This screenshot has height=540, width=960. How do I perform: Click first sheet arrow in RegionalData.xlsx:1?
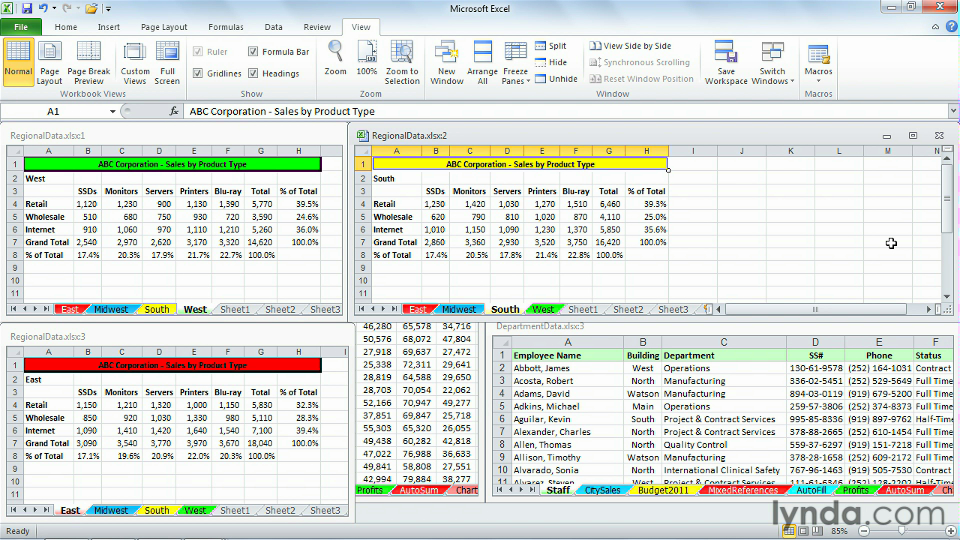tap(13, 309)
